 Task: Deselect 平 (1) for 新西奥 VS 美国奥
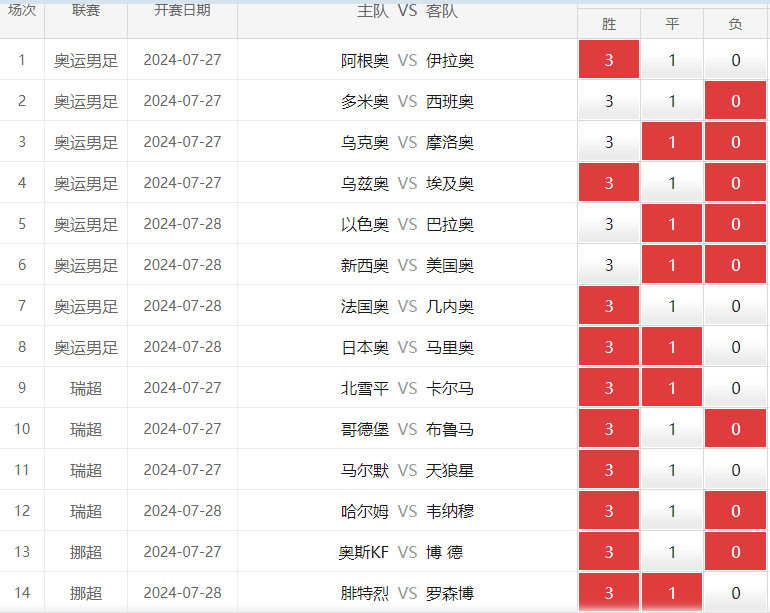672,265
